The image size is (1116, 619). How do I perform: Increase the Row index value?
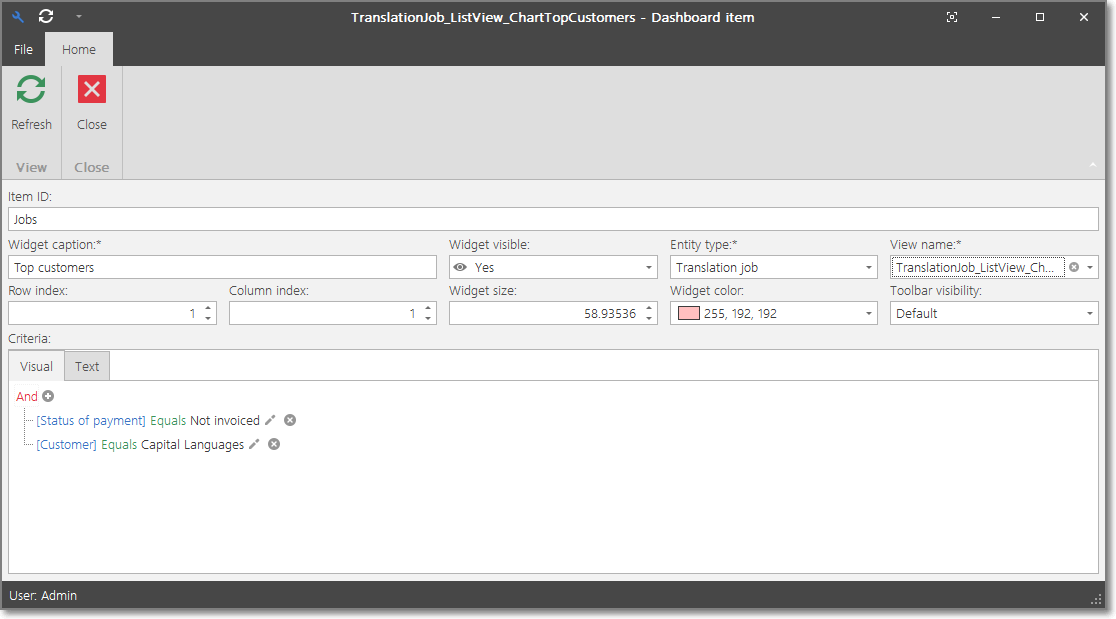point(209,309)
